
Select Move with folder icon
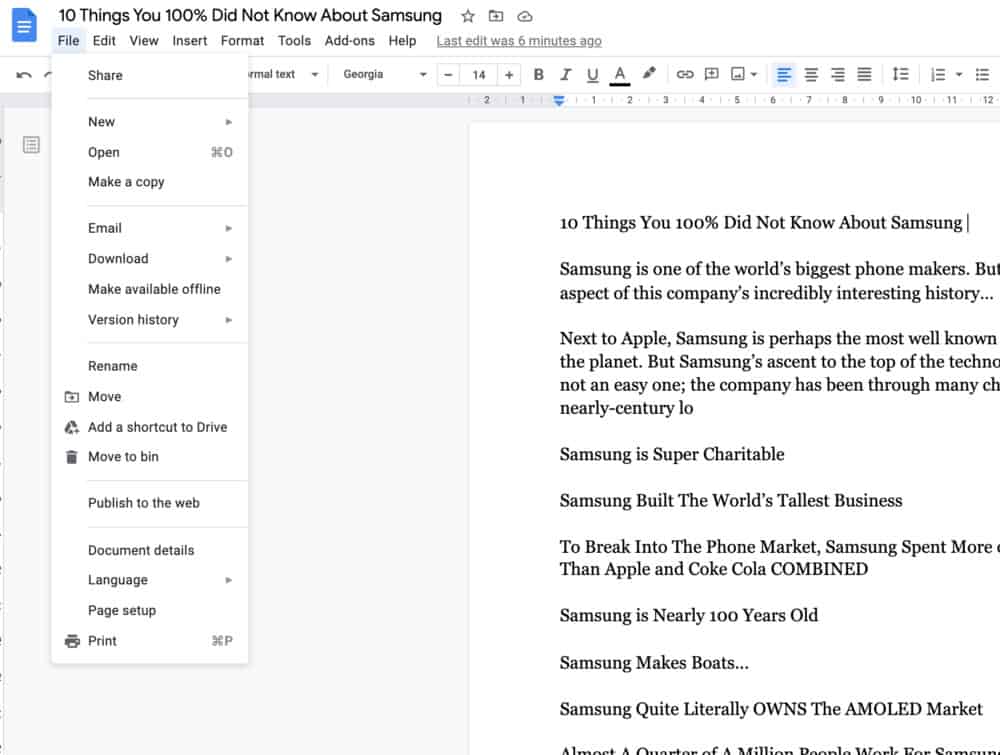coord(150,397)
